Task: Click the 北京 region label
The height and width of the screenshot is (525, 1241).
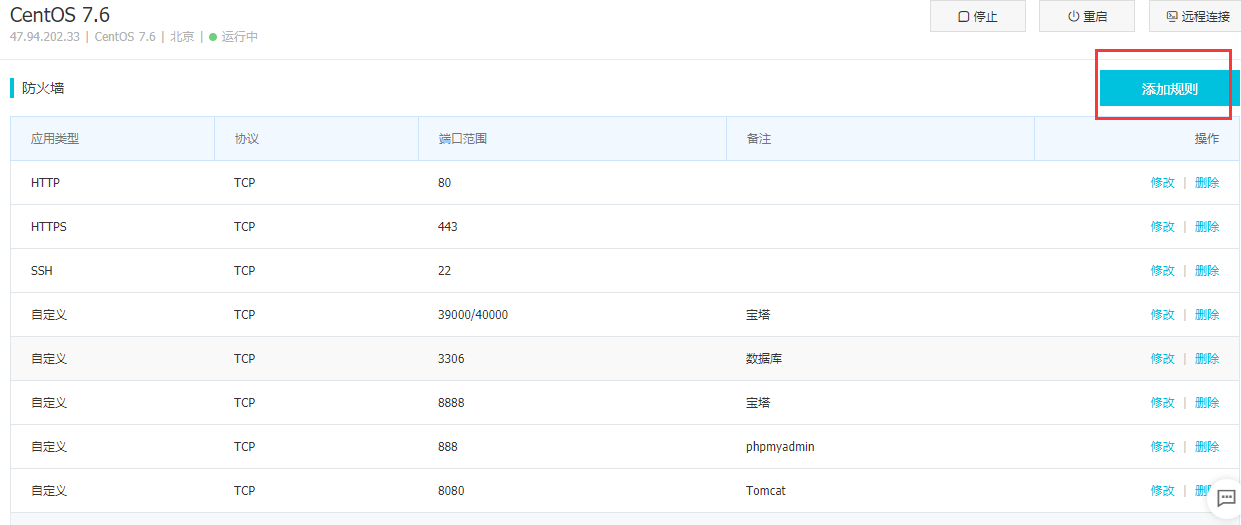Action: click(x=182, y=37)
